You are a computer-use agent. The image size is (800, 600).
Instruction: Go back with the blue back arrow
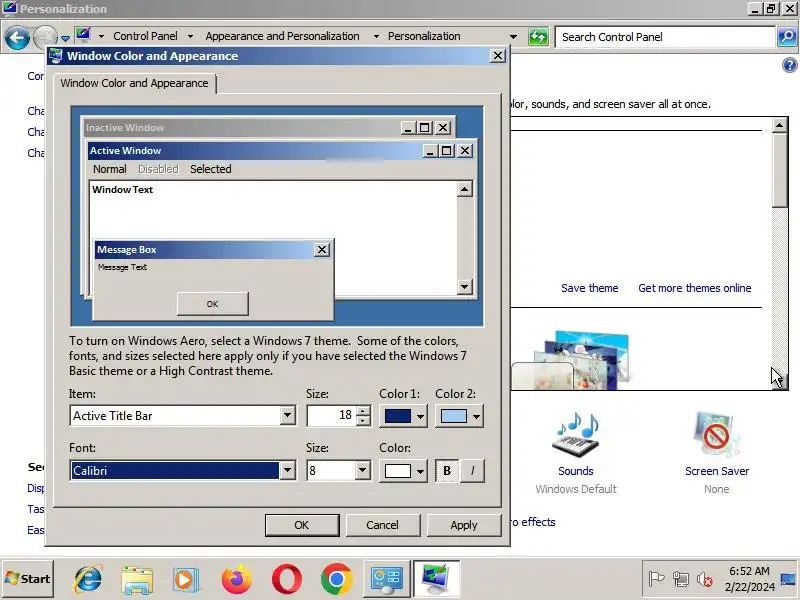click(x=17, y=37)
